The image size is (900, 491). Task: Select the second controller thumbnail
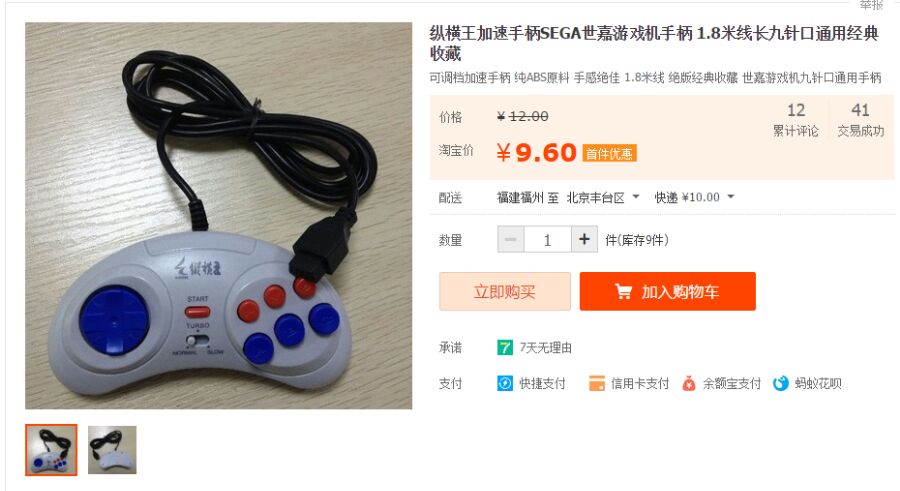coord(112,450)
